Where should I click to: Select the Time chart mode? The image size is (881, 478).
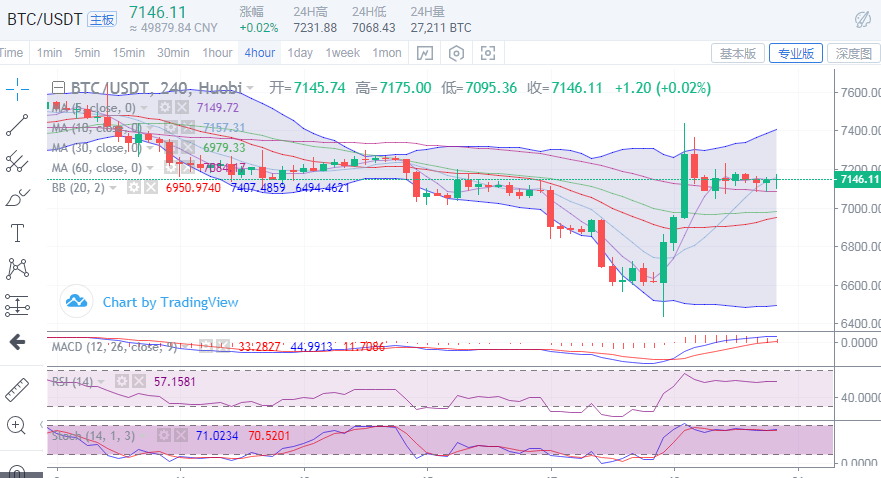[x=11, y=53]
